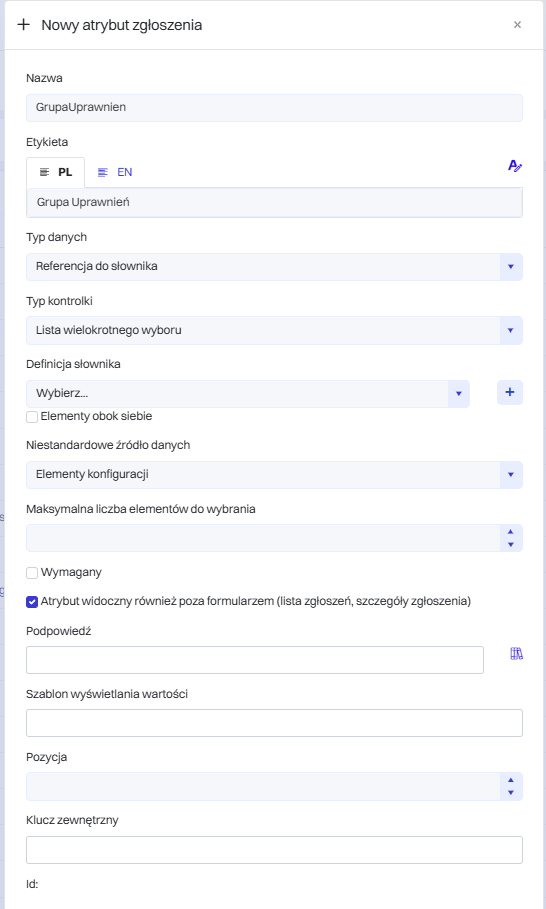546x909 pixels.
Task: Increase the Pozycja value with up arrow
Action: tap(511, 780)
